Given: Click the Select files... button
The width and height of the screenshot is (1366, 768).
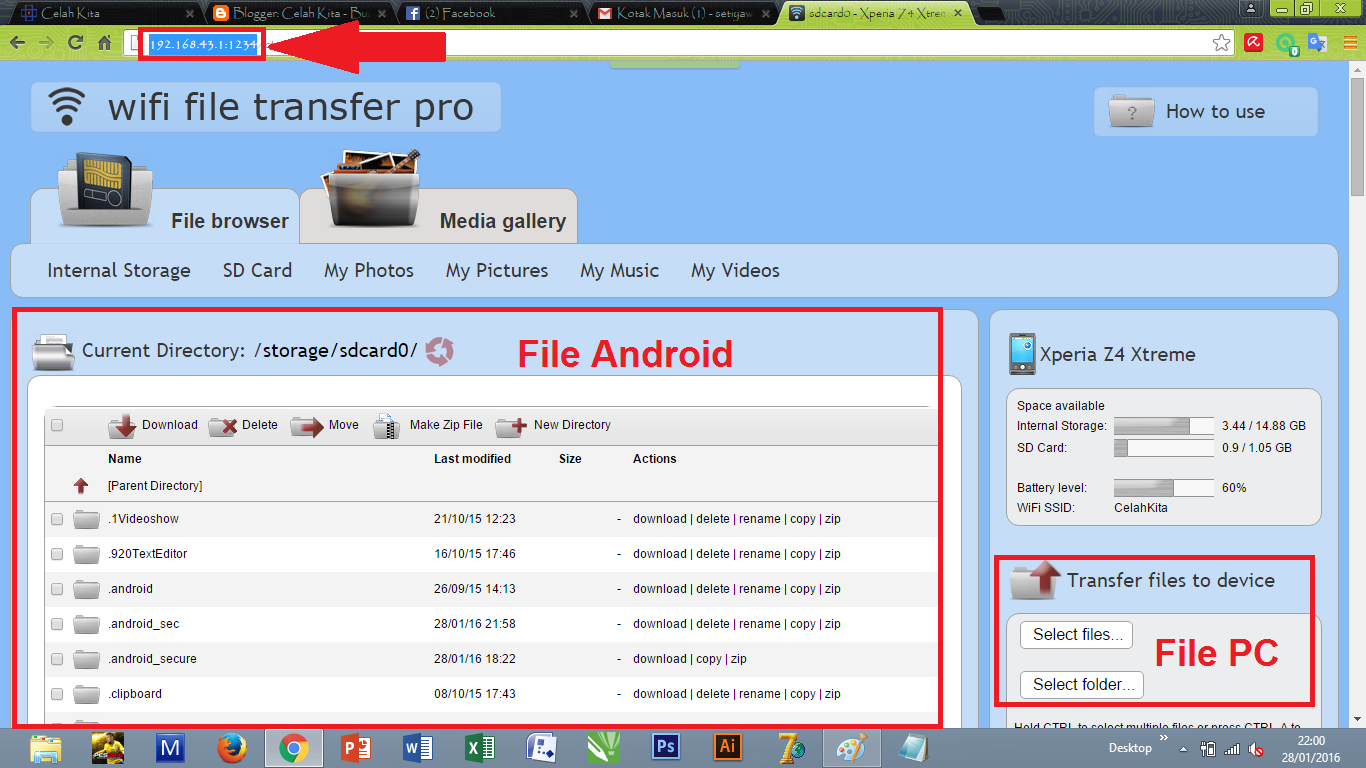Looking at the screenshot, I should point(1076,634).
